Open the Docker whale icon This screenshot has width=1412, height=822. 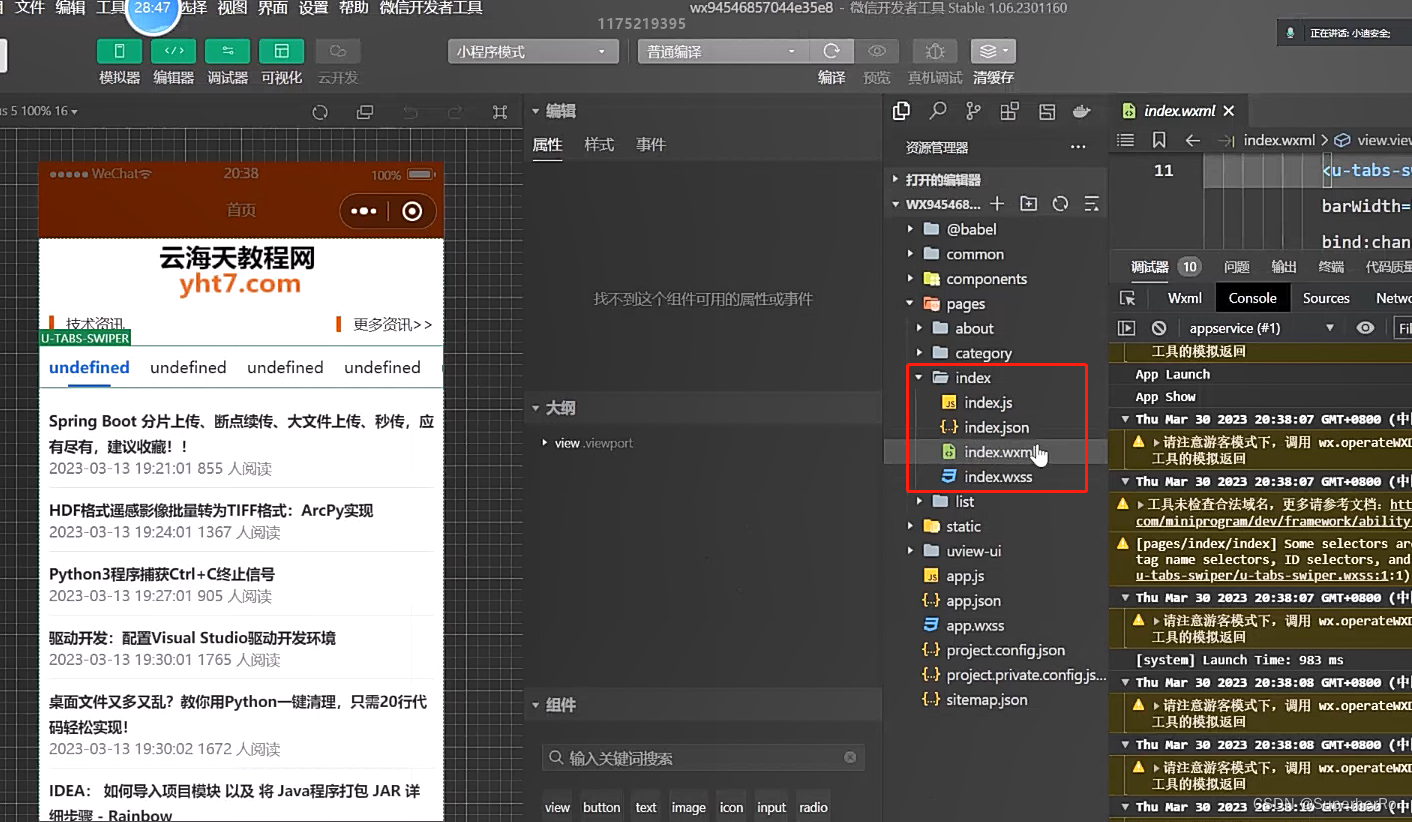click(1081, 111)
